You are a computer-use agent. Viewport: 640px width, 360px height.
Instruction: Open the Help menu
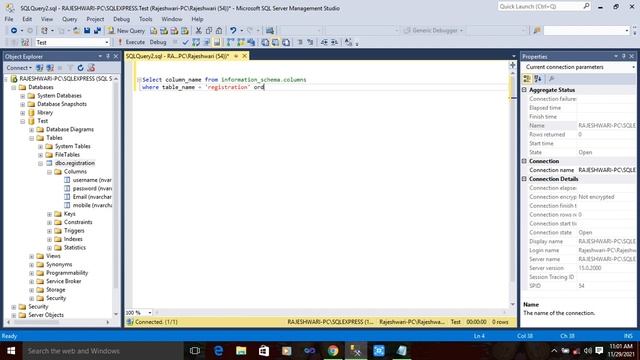[197, 19]
